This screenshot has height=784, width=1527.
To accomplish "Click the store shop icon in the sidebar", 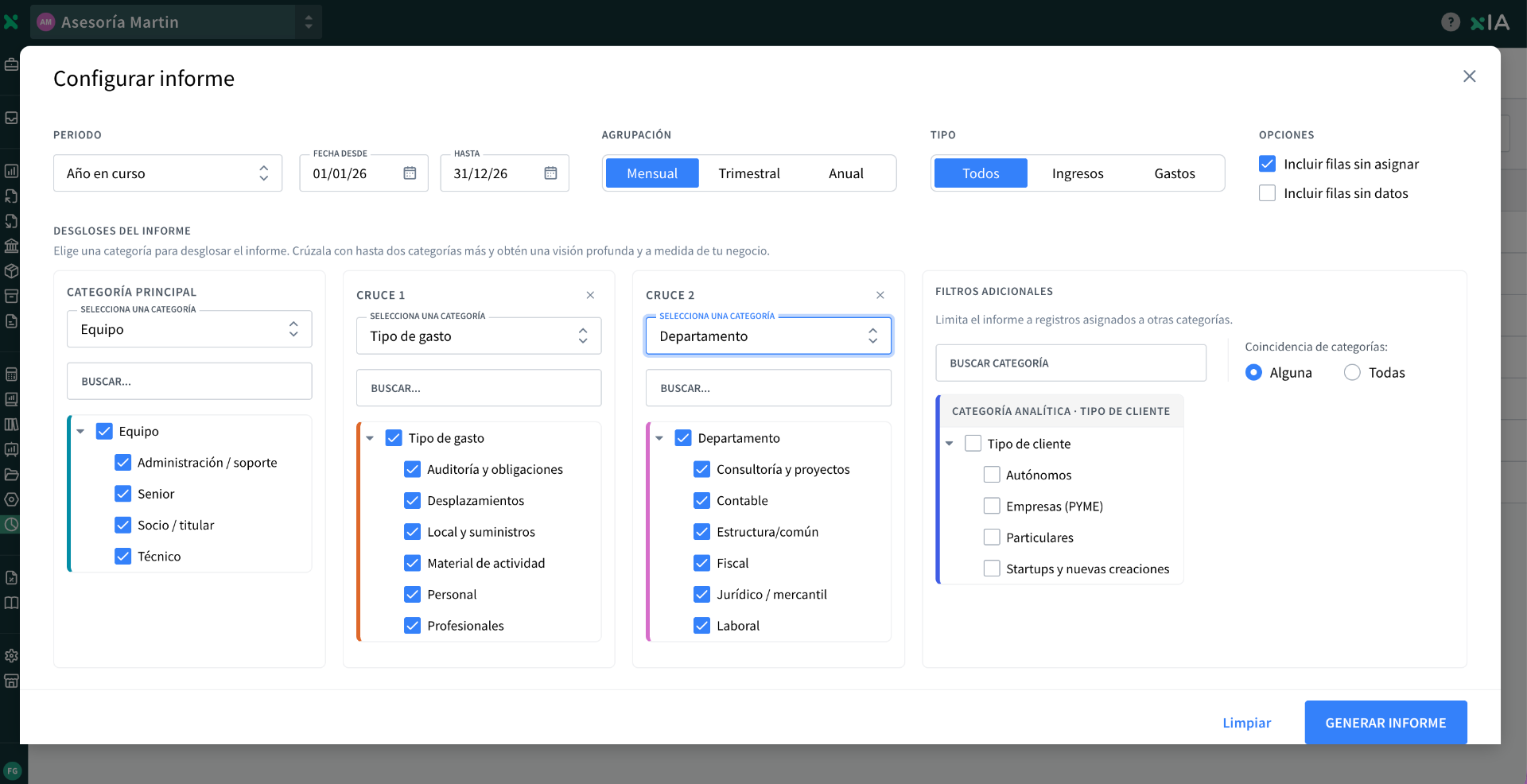I will pos(11,681).
